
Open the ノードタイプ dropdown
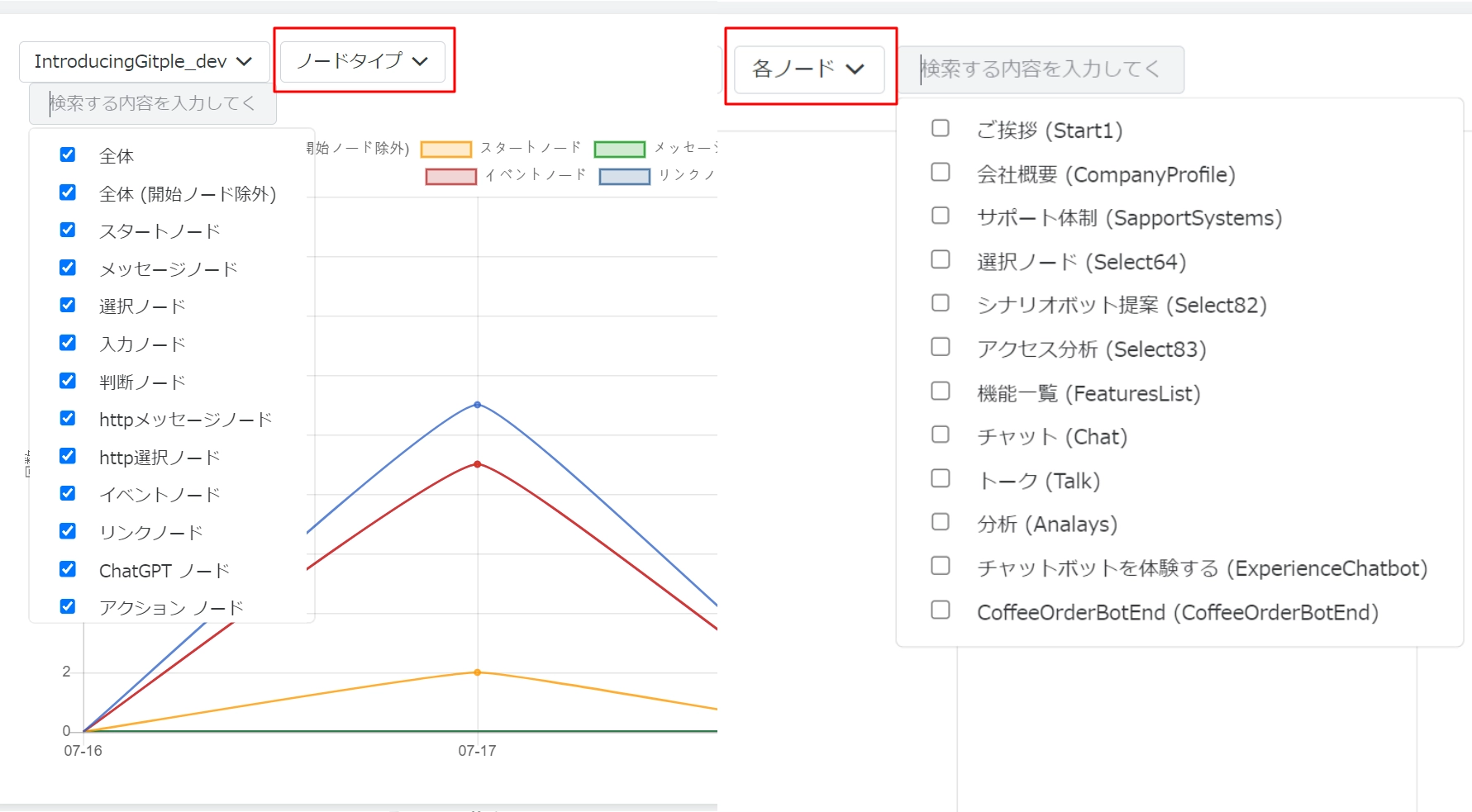363,61
